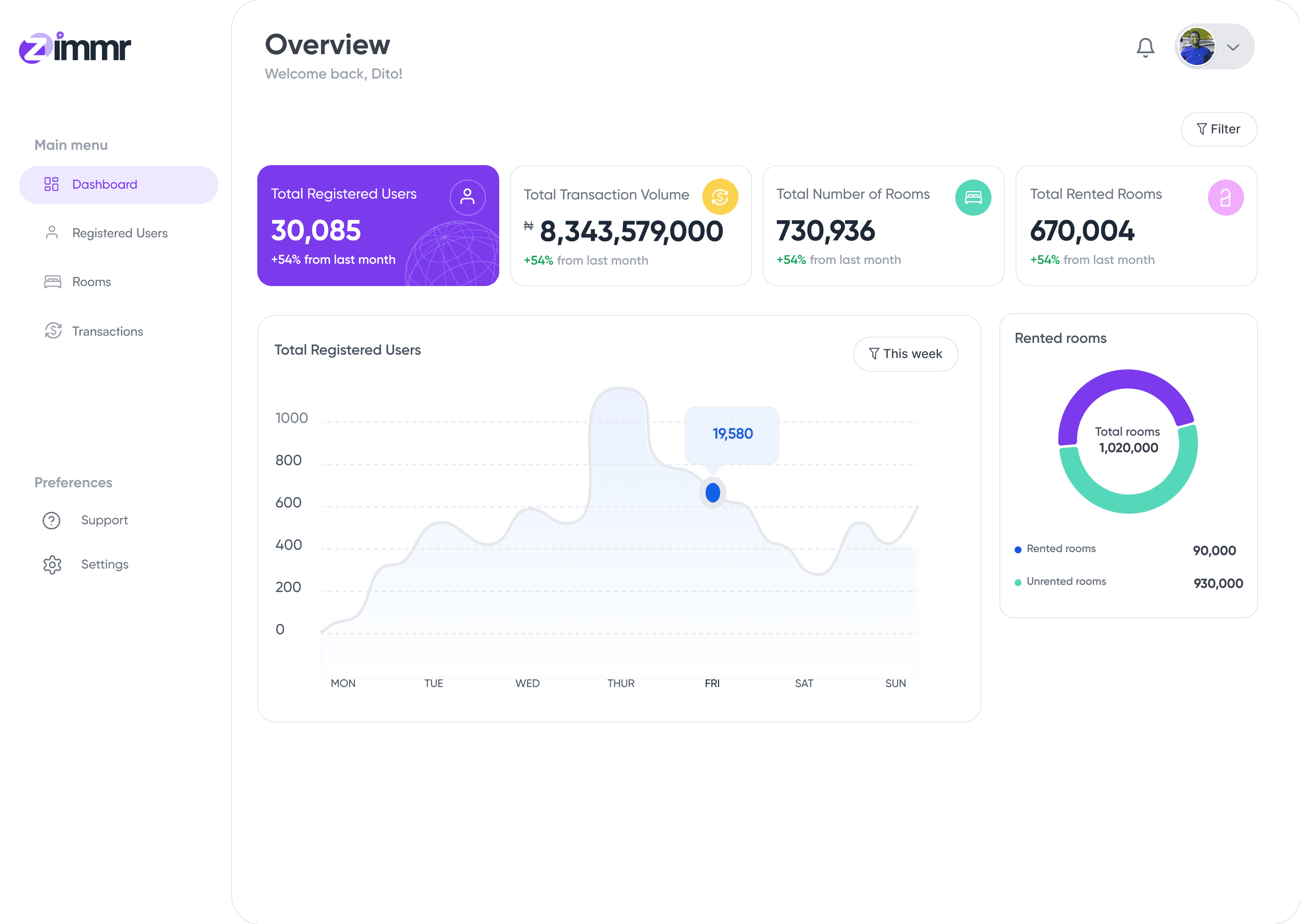Click the 90,000 rented value

click(1214, 550)
